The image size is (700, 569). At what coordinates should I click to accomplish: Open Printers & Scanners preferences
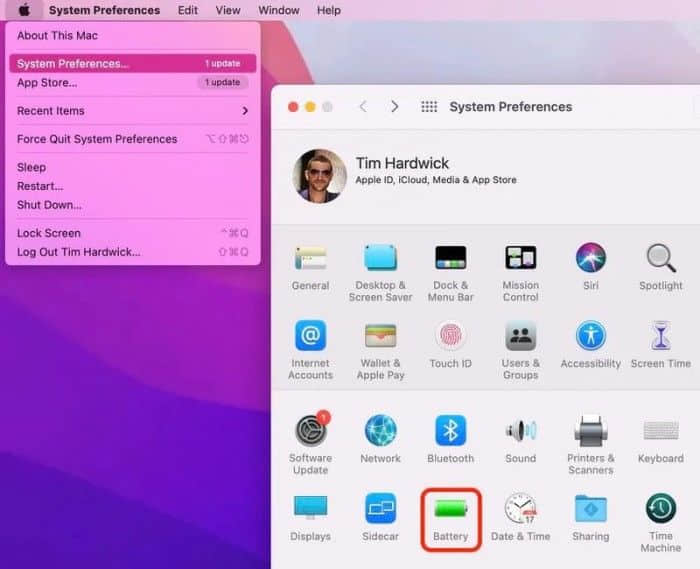coord(591,445)
